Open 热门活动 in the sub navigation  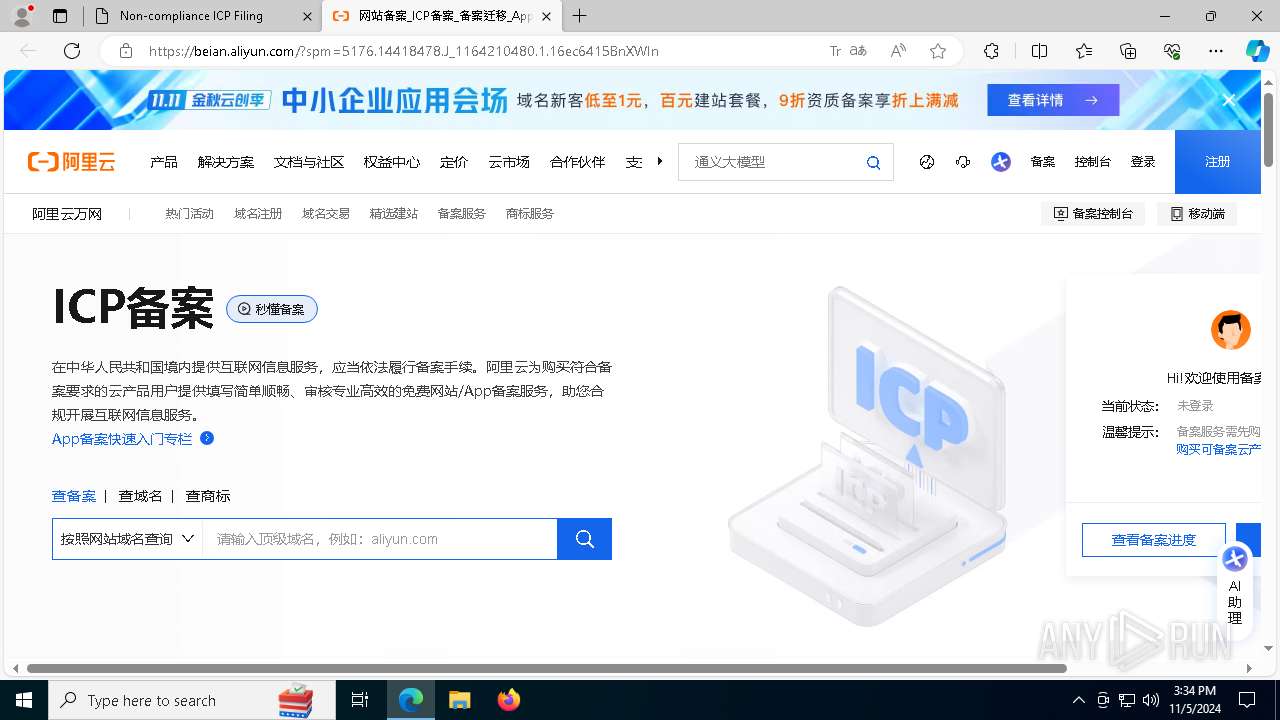[190, 214]
